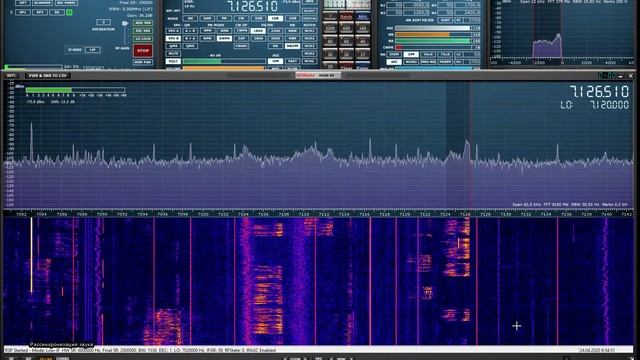This screenshot has height=360, width=640.
Task: Click the green squelch level bar
Action: pyautogui.click(x=224, y=61)
